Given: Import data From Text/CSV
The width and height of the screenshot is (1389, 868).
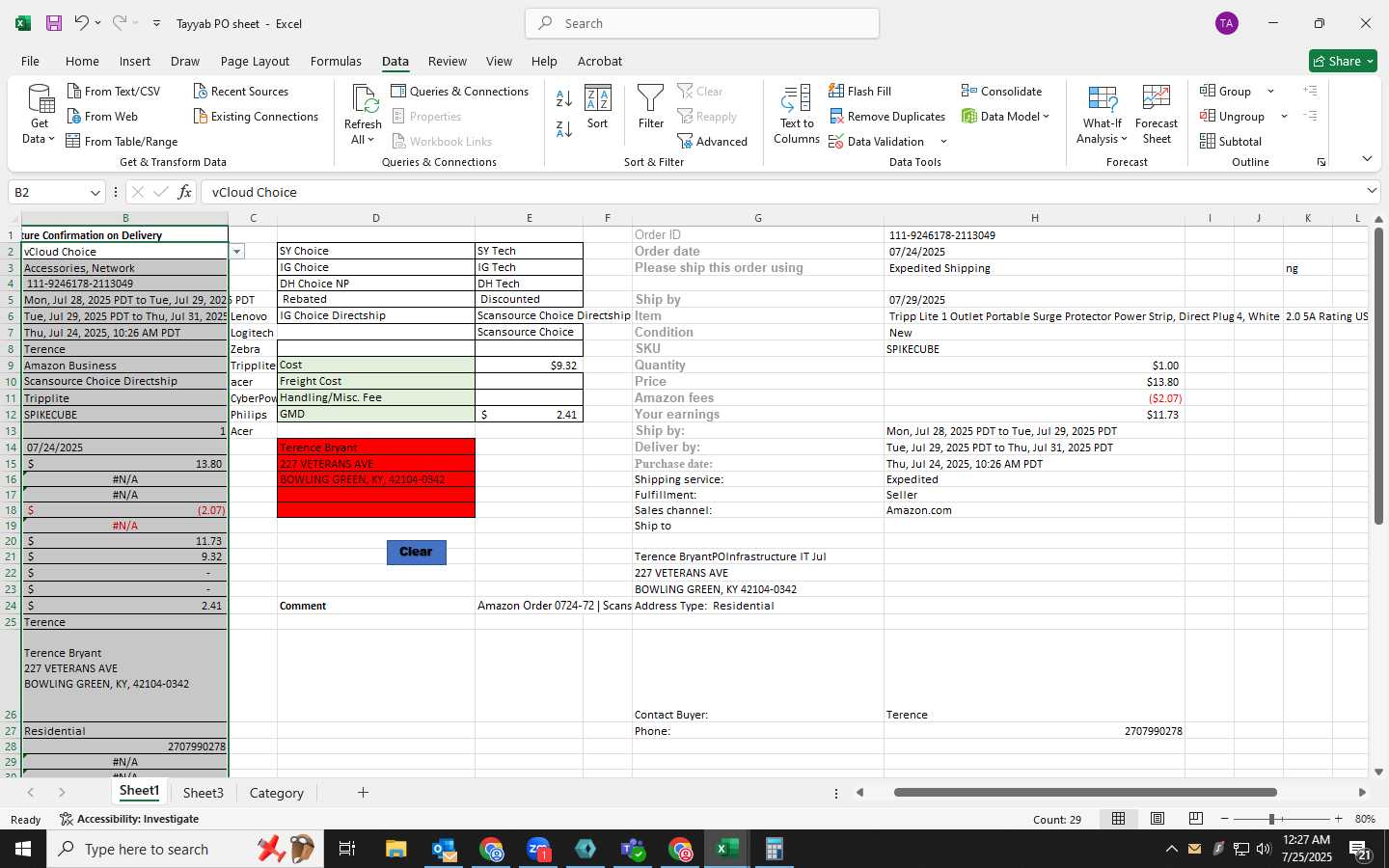Looking at the screenshot, I should click(x=114, y=91).
